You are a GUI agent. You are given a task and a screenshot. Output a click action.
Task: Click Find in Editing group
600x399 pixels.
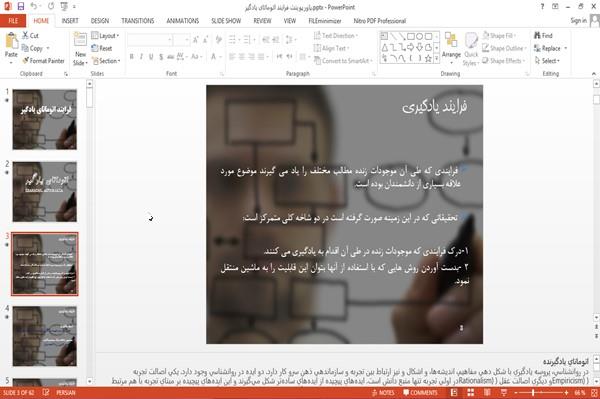[543, 36]
